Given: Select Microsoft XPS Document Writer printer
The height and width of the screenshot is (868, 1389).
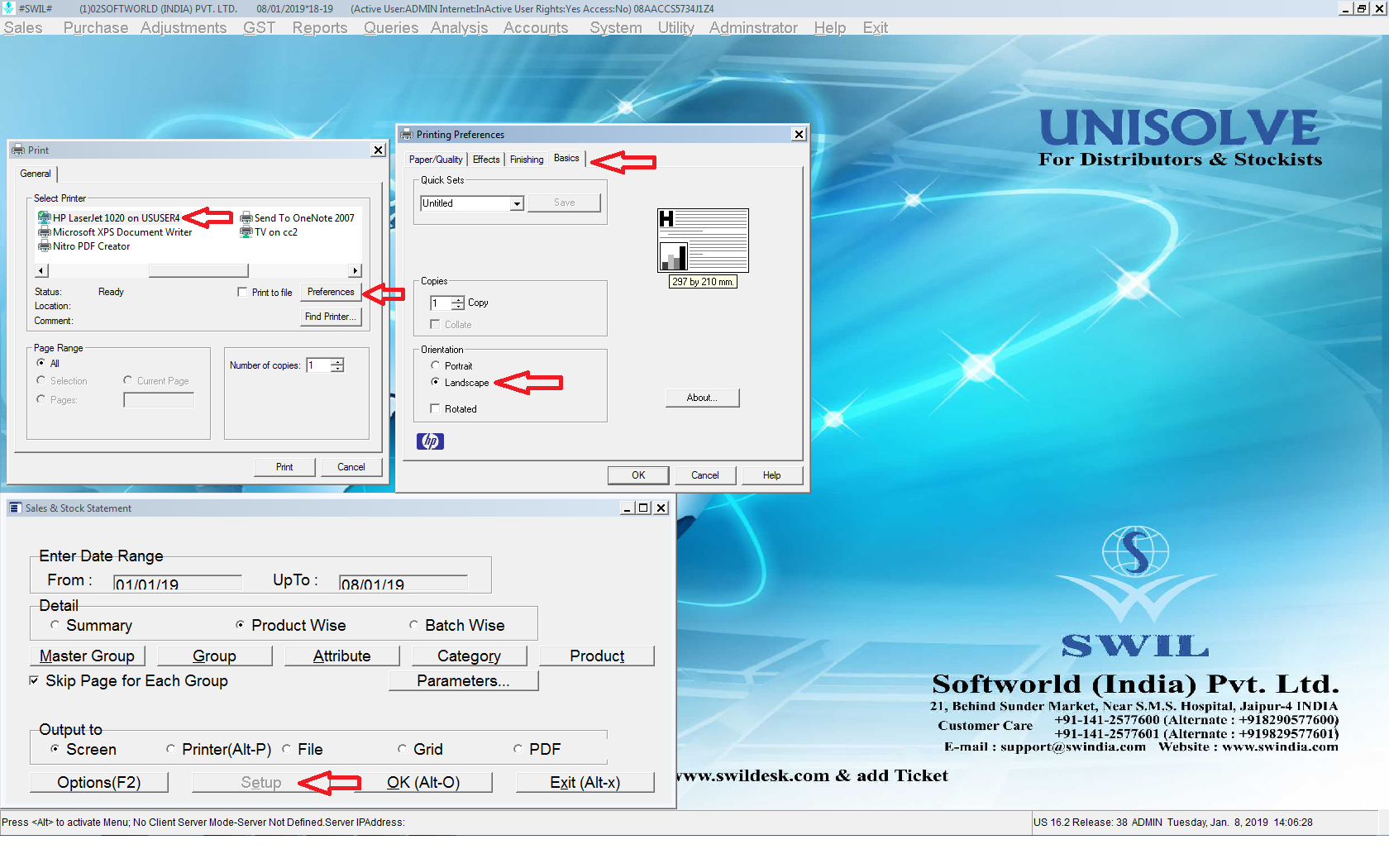Looking at the screenshot, I should [122, 232].
